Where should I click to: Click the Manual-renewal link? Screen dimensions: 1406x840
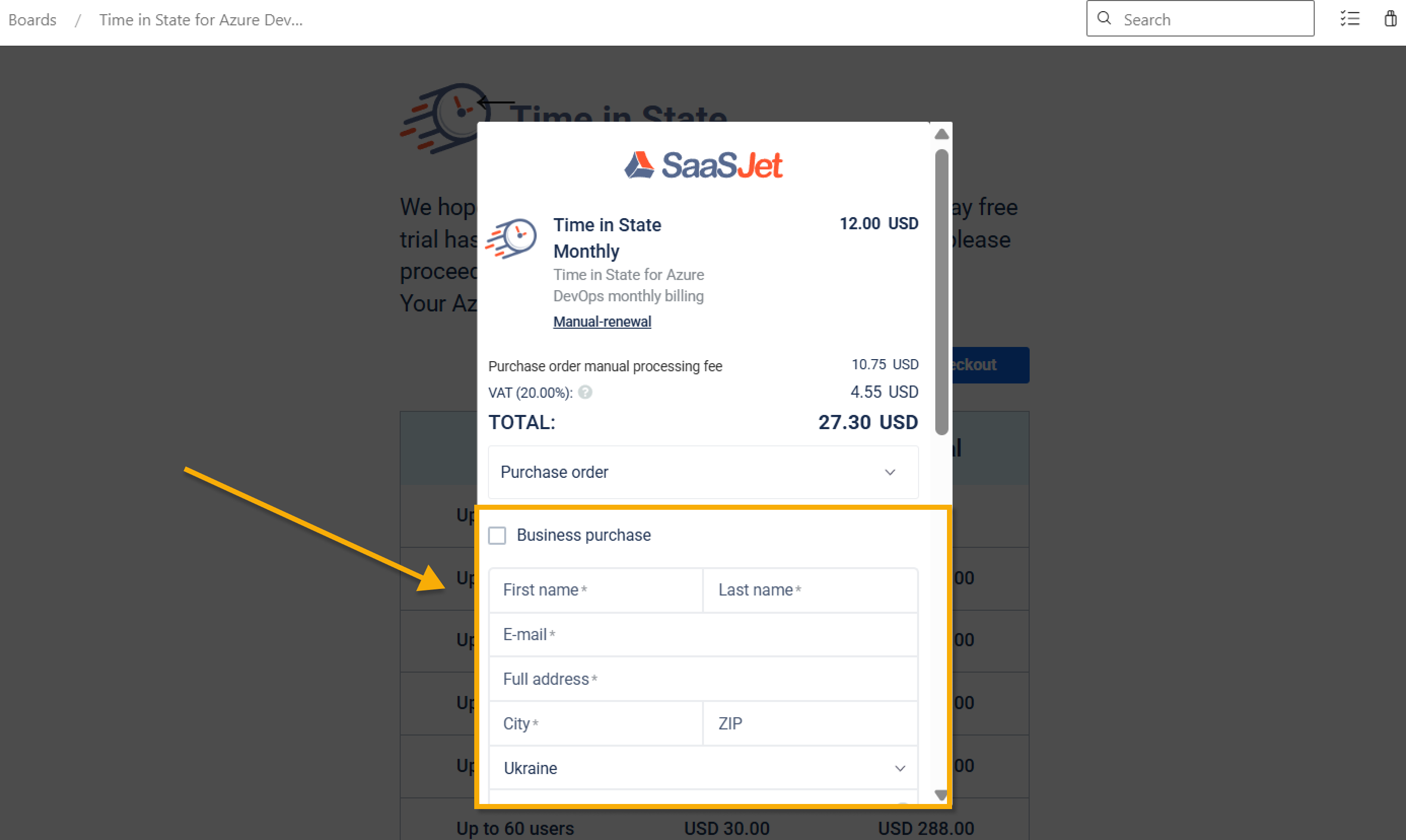point(602,322)
